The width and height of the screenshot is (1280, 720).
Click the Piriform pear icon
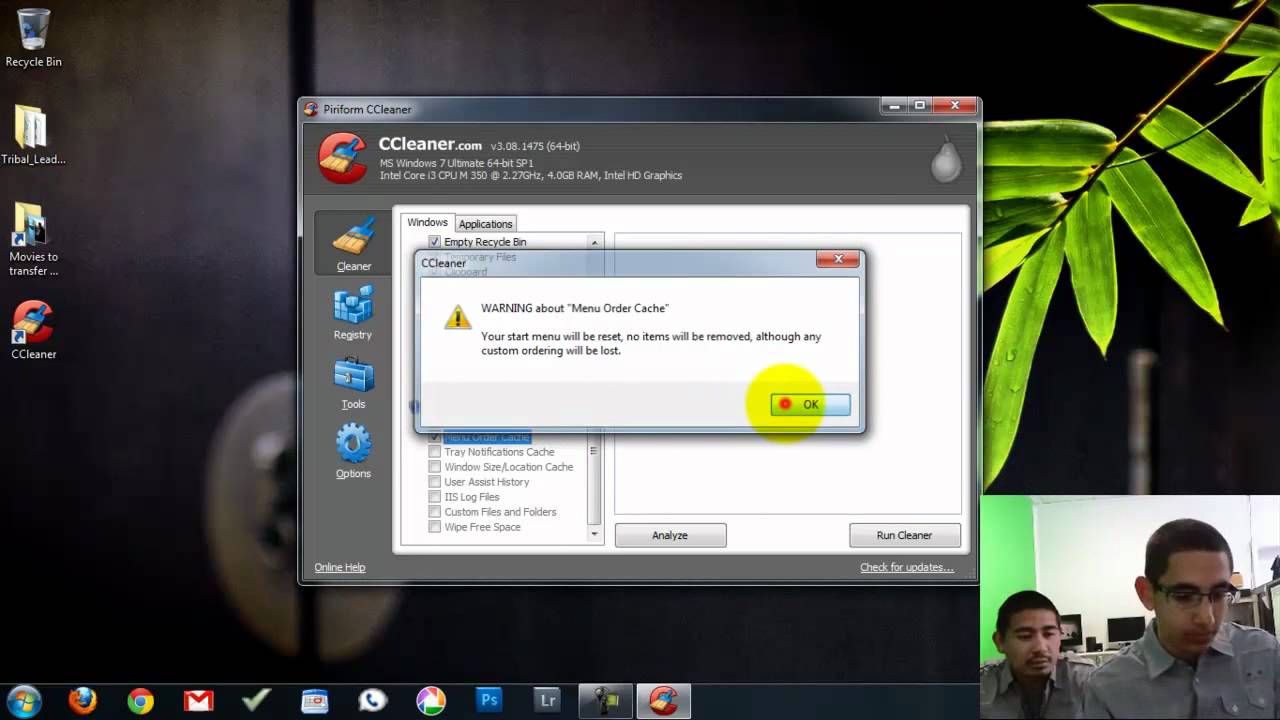click(946, 160)
